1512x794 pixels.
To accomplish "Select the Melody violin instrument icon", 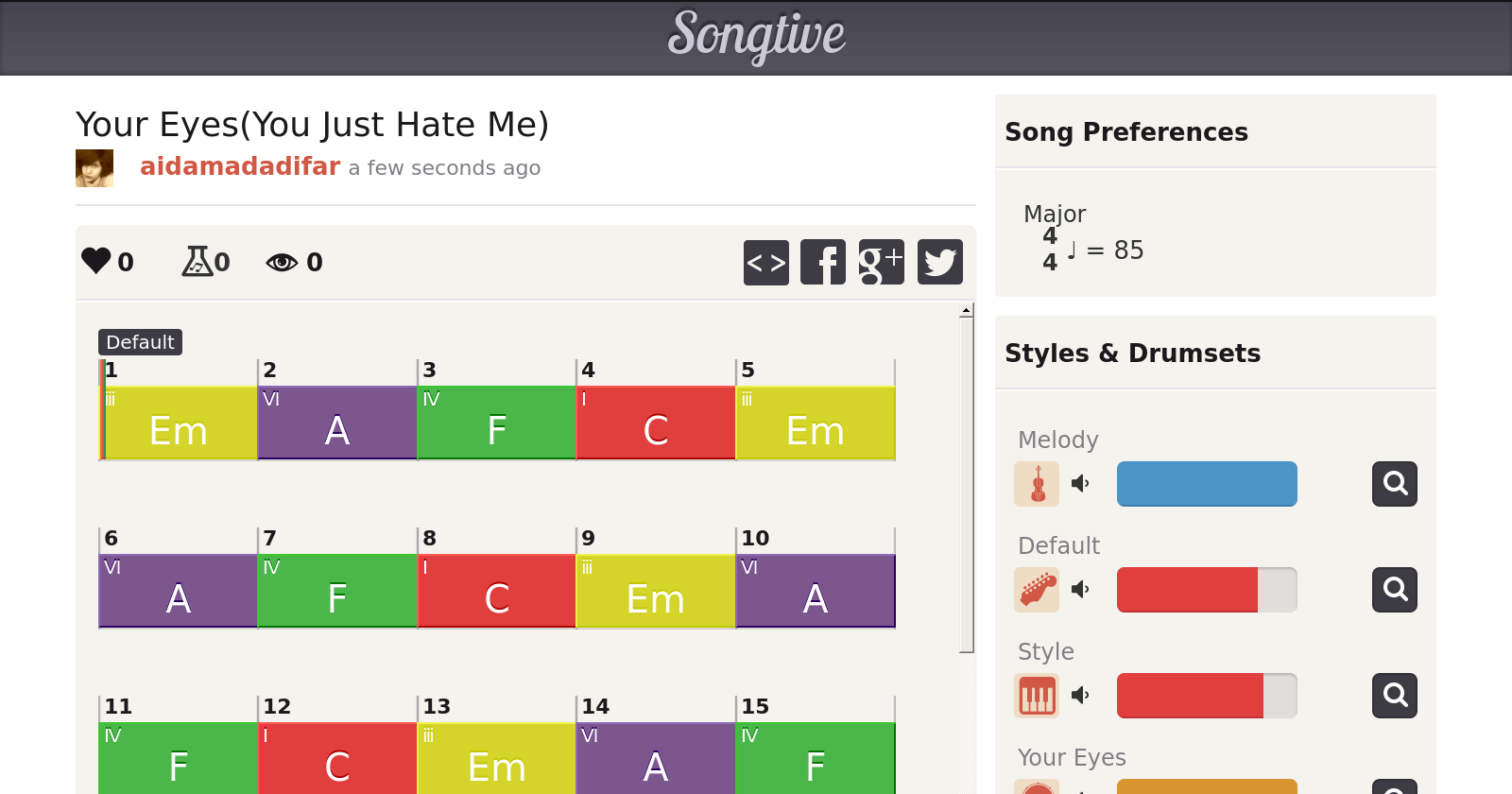I will click(1037, 484).
